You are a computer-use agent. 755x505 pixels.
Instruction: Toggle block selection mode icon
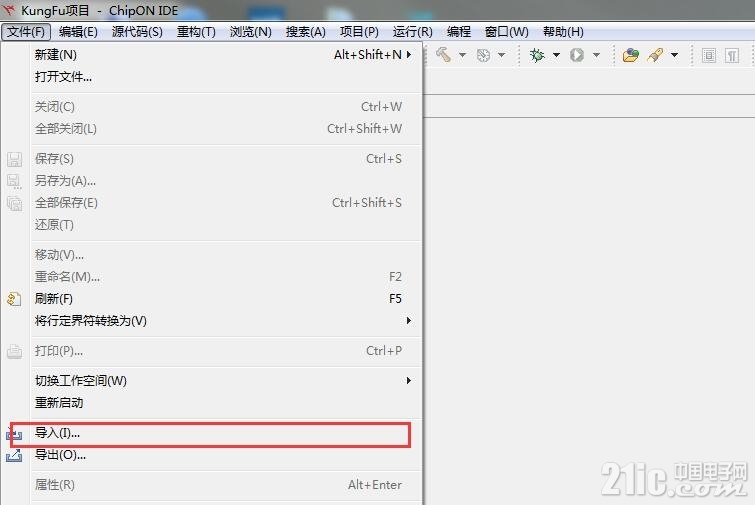[x=709, y=55]
